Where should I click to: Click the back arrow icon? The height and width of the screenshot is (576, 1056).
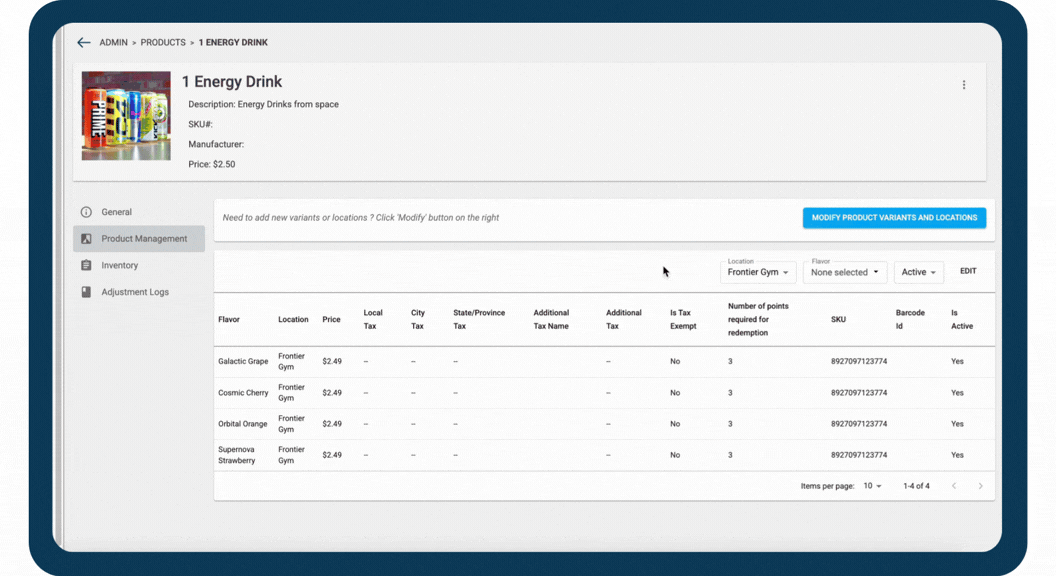84,43
